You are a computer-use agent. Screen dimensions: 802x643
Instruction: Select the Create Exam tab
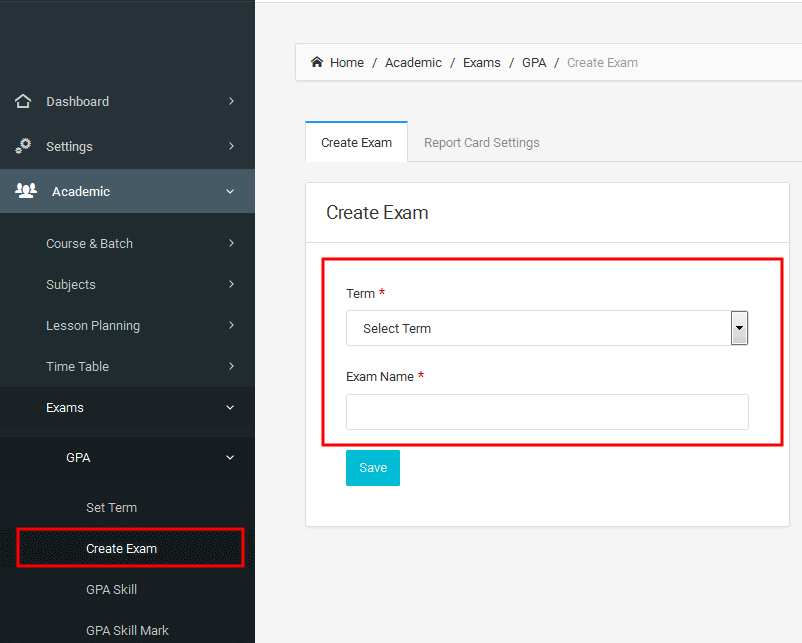[x=357, y=142]
